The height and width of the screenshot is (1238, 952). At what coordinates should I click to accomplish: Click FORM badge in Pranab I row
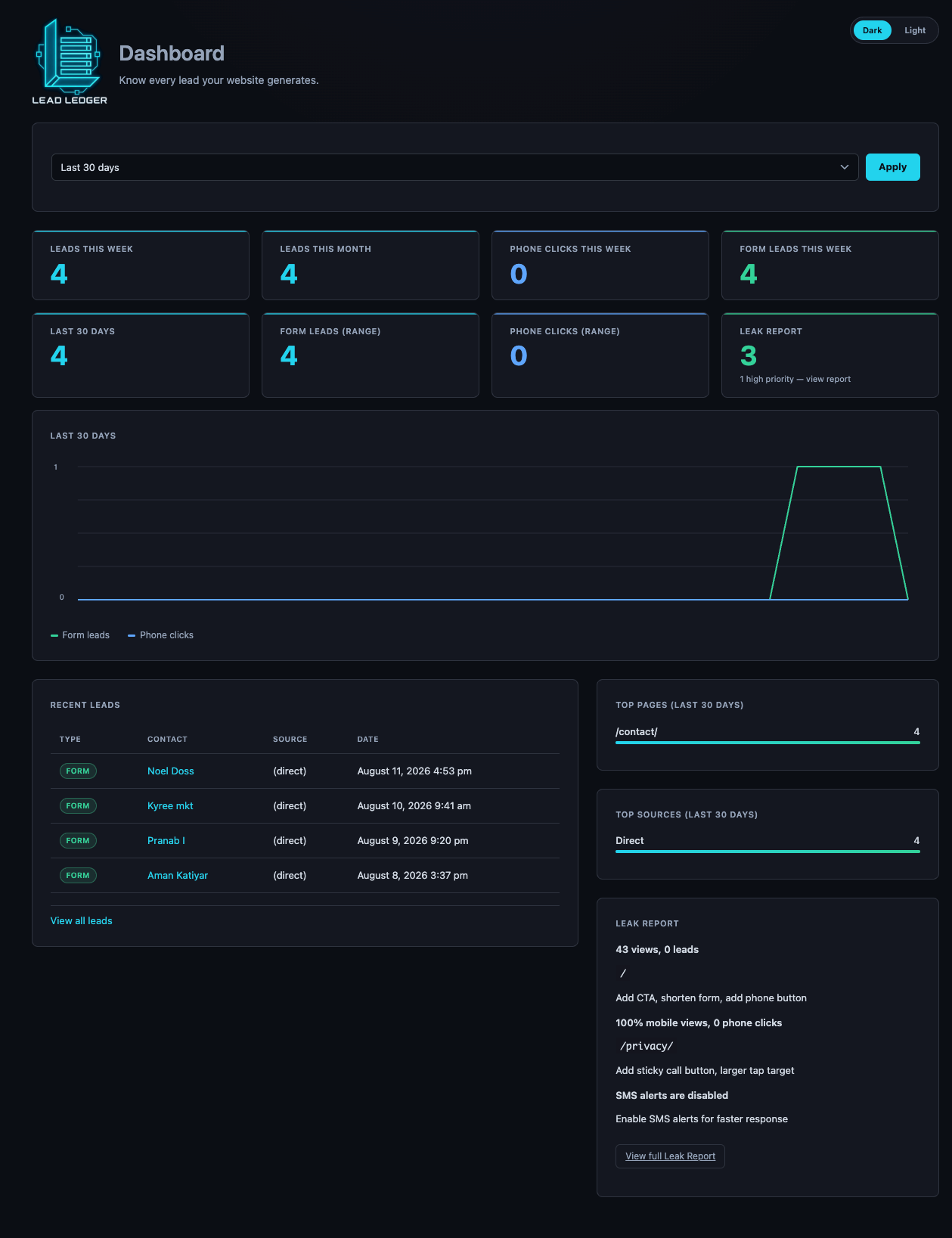[78, 840]
